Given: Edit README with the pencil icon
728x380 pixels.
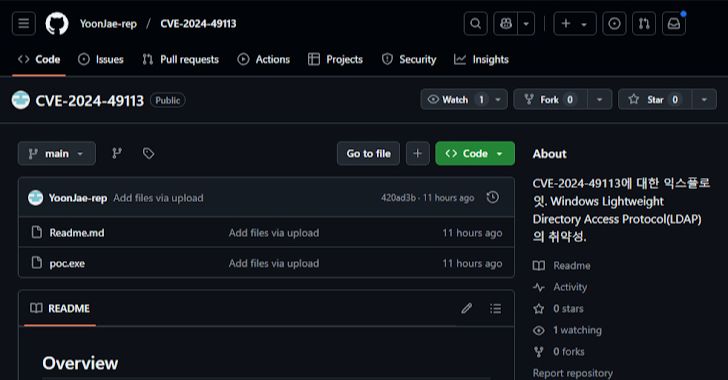Looking at the screenshot, I should [x=467, y=308].
